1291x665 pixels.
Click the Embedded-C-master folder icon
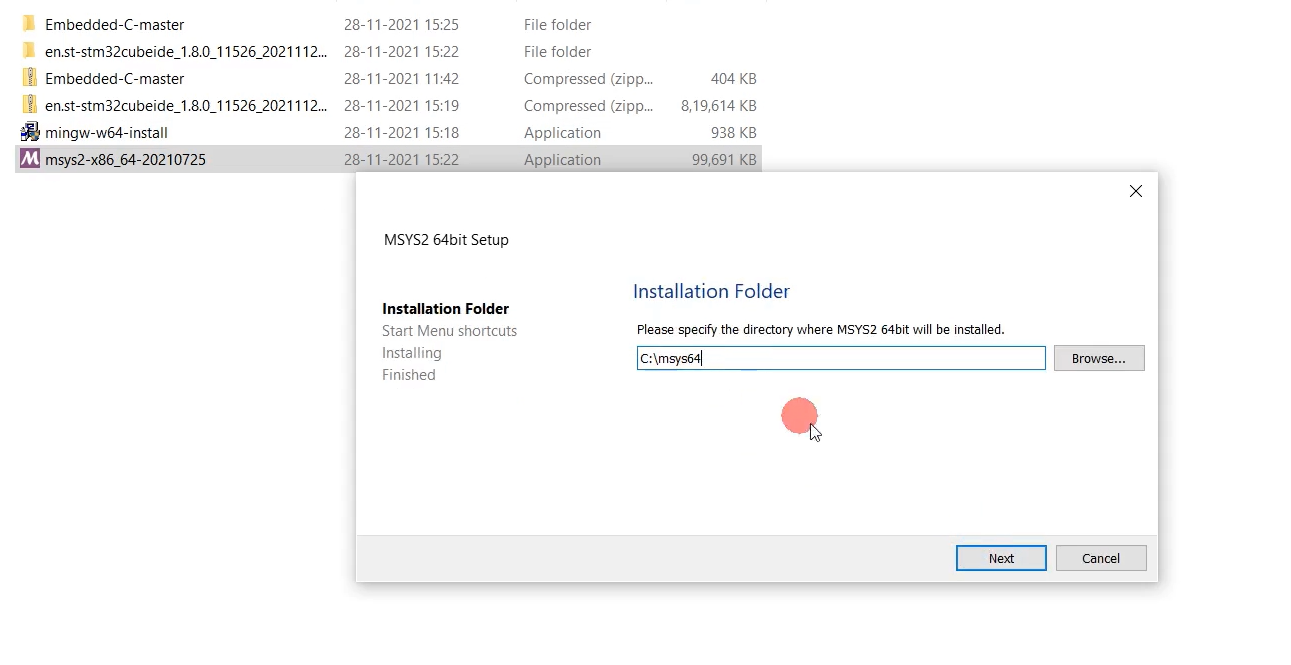(x=29, y=24)
